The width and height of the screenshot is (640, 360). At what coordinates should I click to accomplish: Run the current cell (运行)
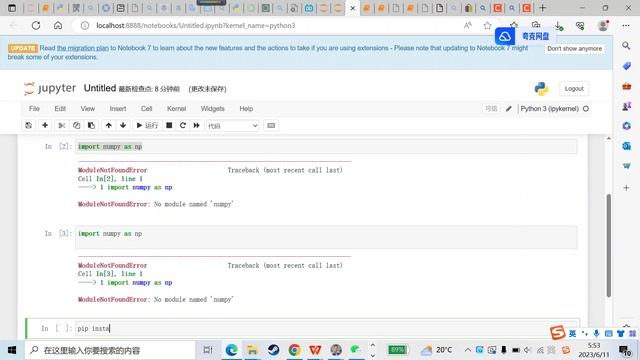(147, 125)
